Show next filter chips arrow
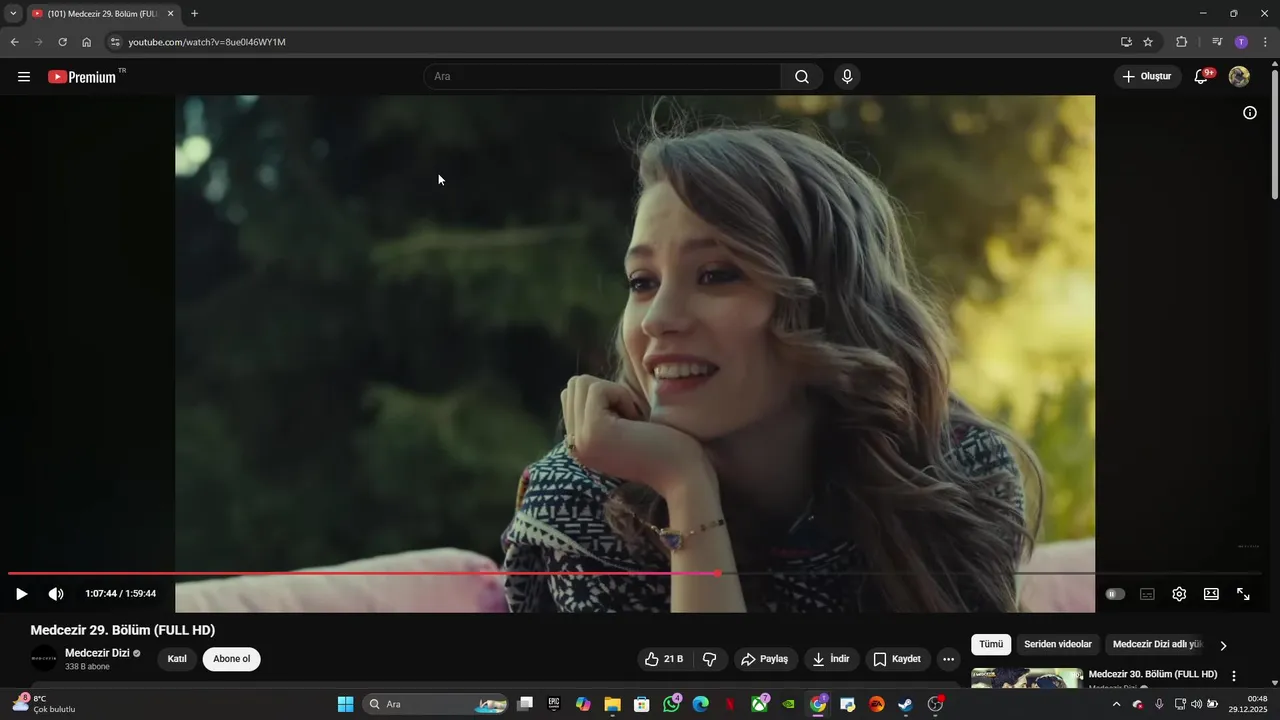The height and width of the screenshot is (720, 1280). click(x=1223, y=646)
